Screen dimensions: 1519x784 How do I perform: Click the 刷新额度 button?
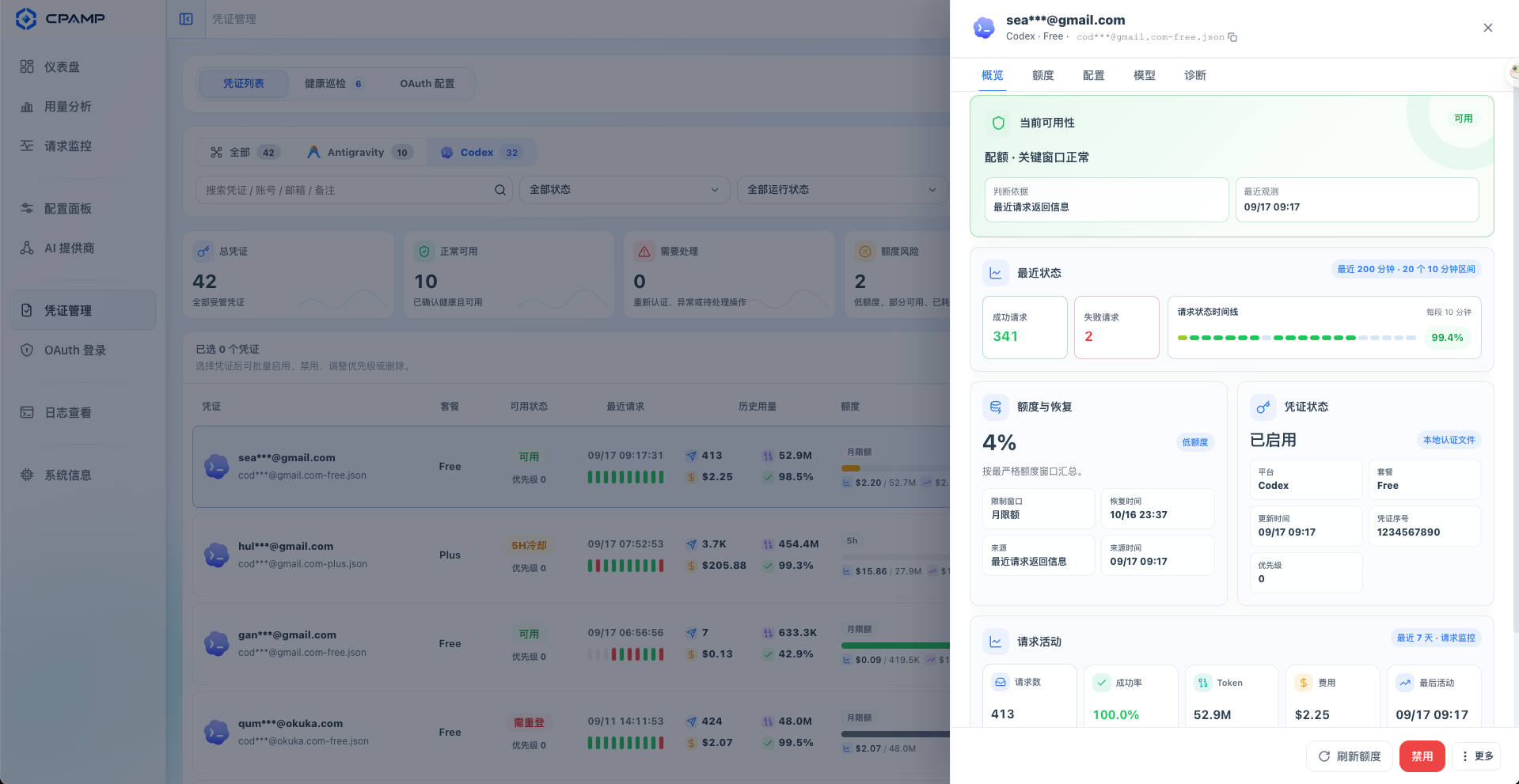pyautogui.click(x=1350, y=756)
